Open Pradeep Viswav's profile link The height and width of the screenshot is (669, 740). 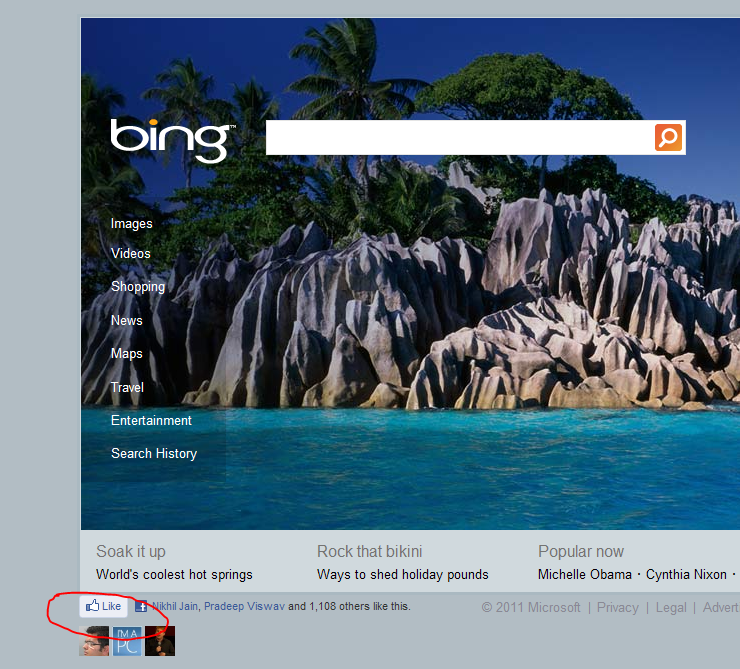pos(244,606)
